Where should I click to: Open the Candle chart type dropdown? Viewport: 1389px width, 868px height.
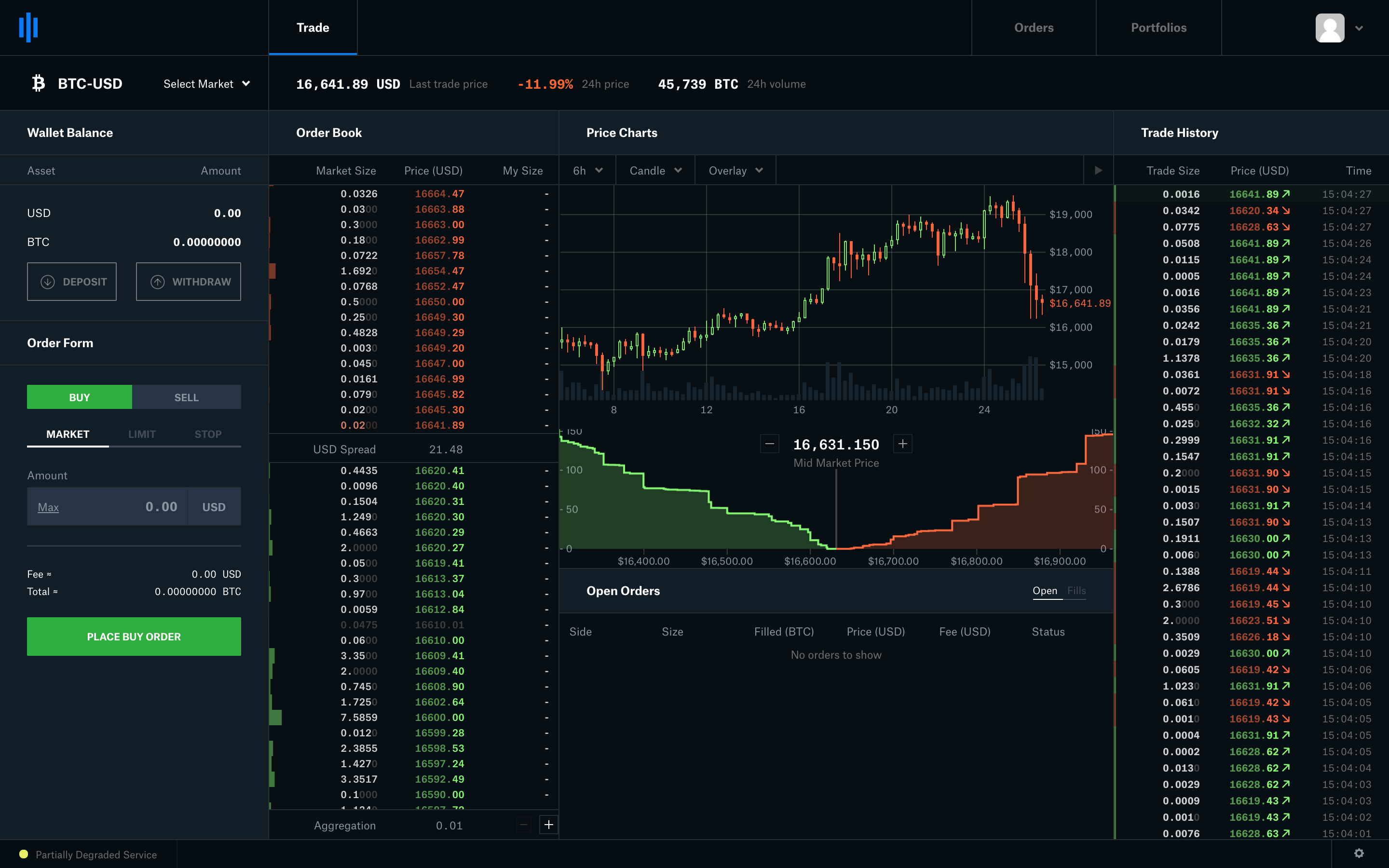tap(652, 170)
